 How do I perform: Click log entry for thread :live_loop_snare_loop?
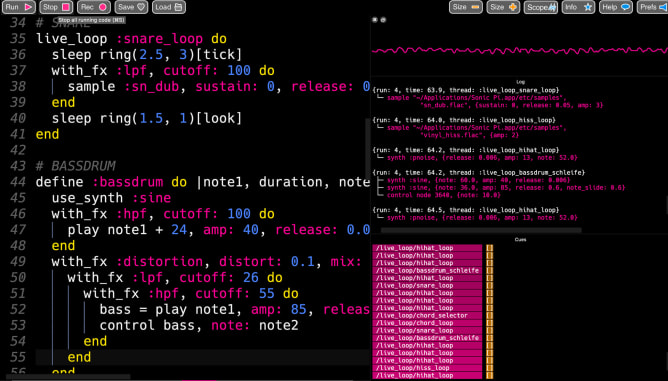coord(466,90)
